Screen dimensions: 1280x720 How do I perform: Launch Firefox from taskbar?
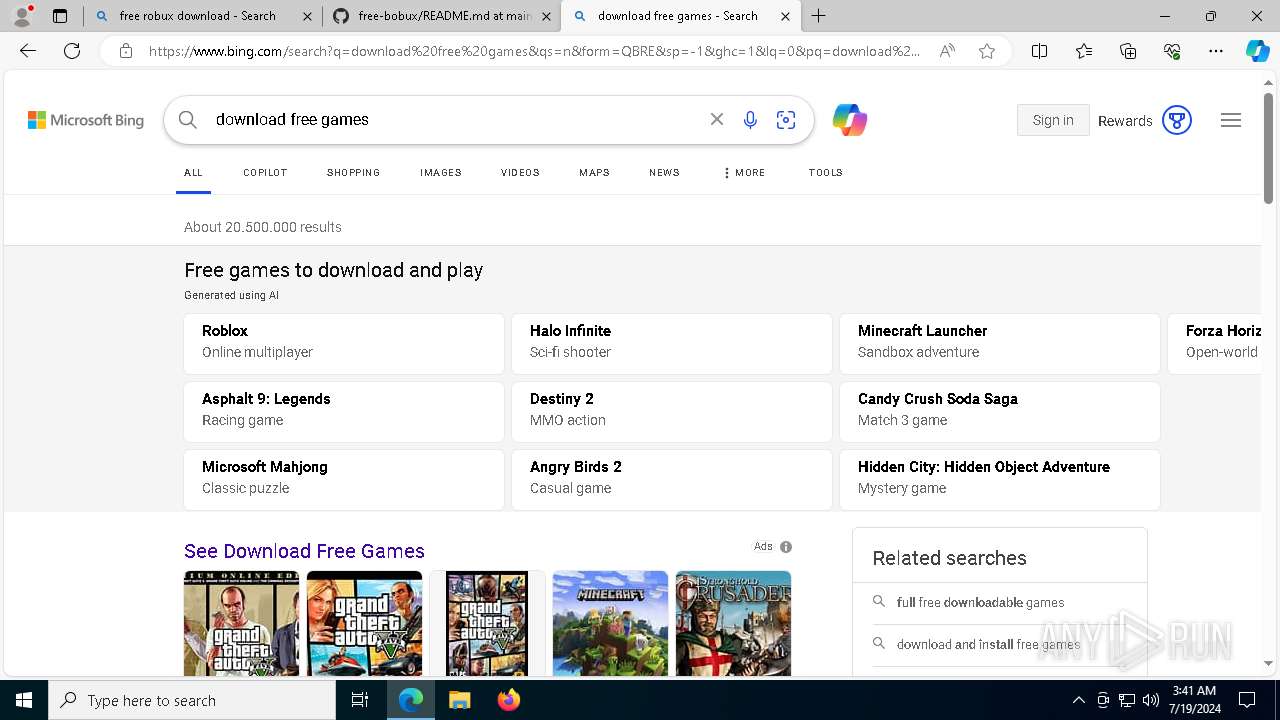[509, 700]
